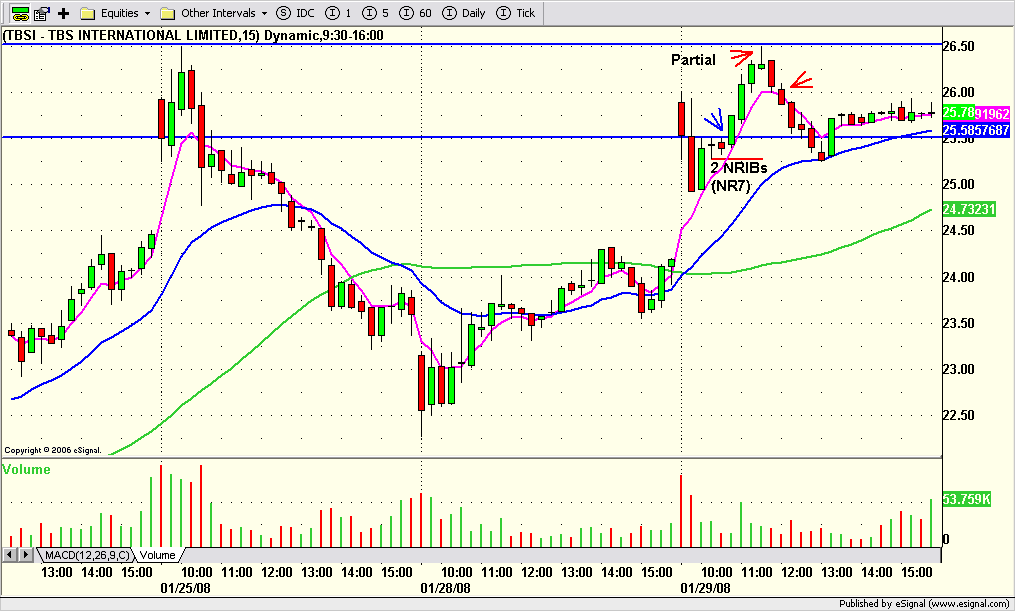
Task: Click the green symbol link icon
Action: 21,13
